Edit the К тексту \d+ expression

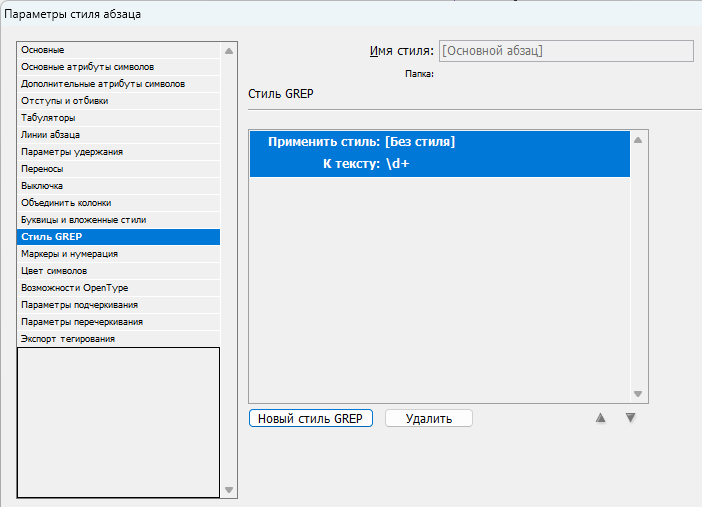point(397,163)
